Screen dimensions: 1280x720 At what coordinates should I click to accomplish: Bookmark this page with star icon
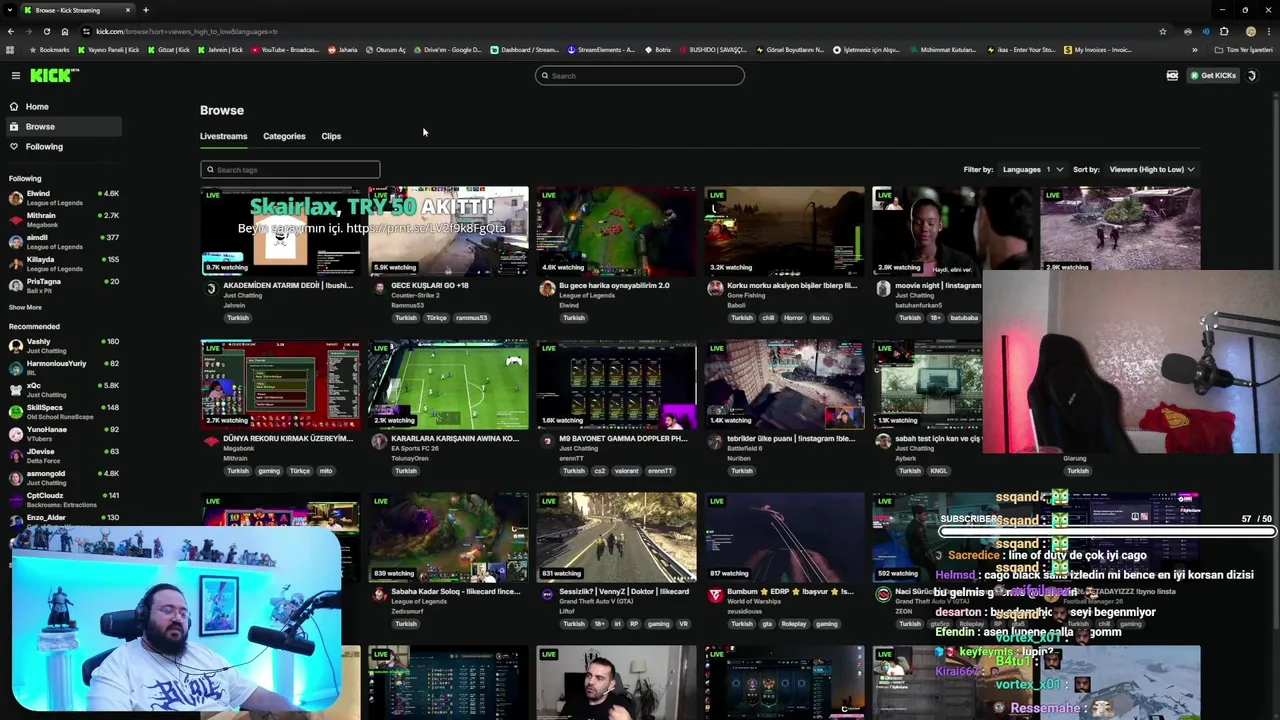pos(1162,31)
